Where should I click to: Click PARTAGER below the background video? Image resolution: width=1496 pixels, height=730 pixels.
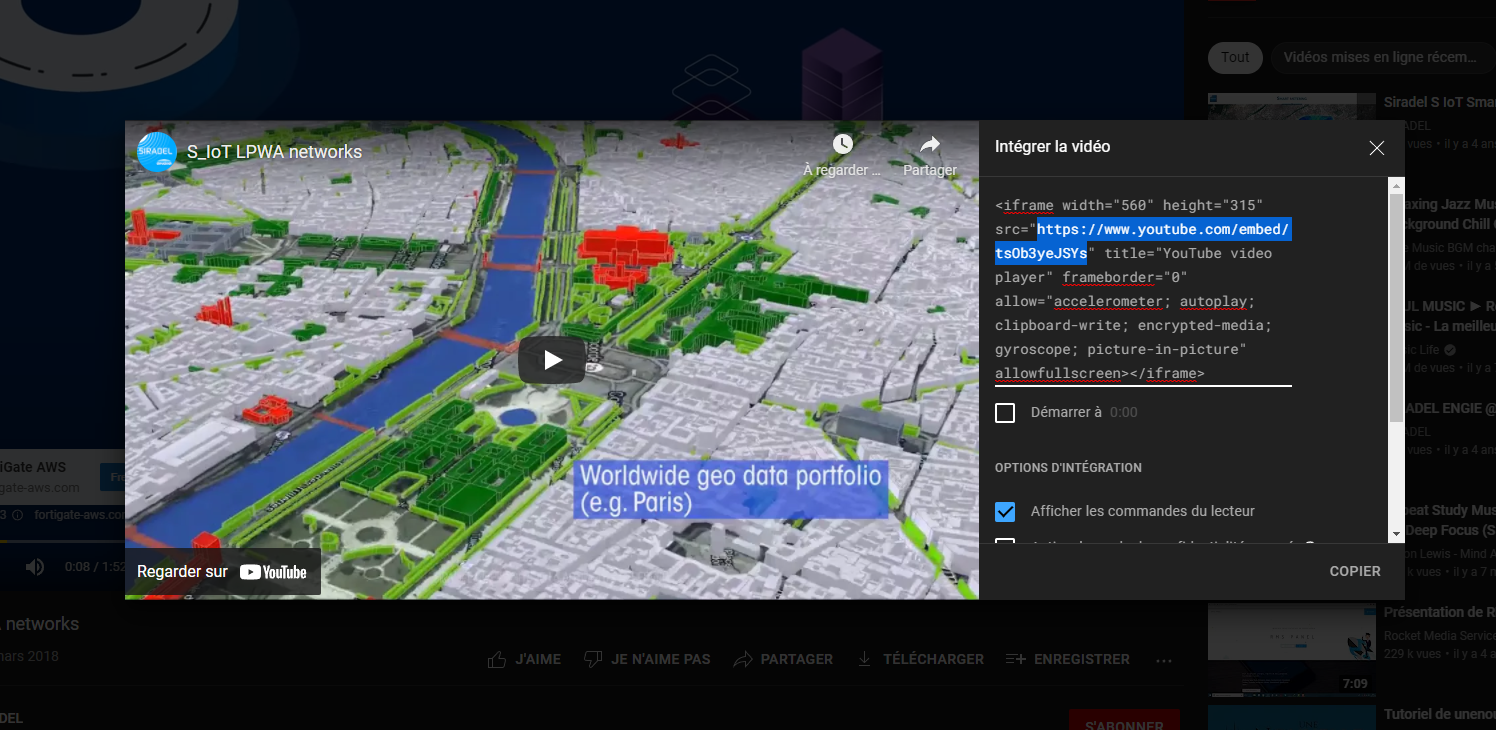click(x=783, y=659)
